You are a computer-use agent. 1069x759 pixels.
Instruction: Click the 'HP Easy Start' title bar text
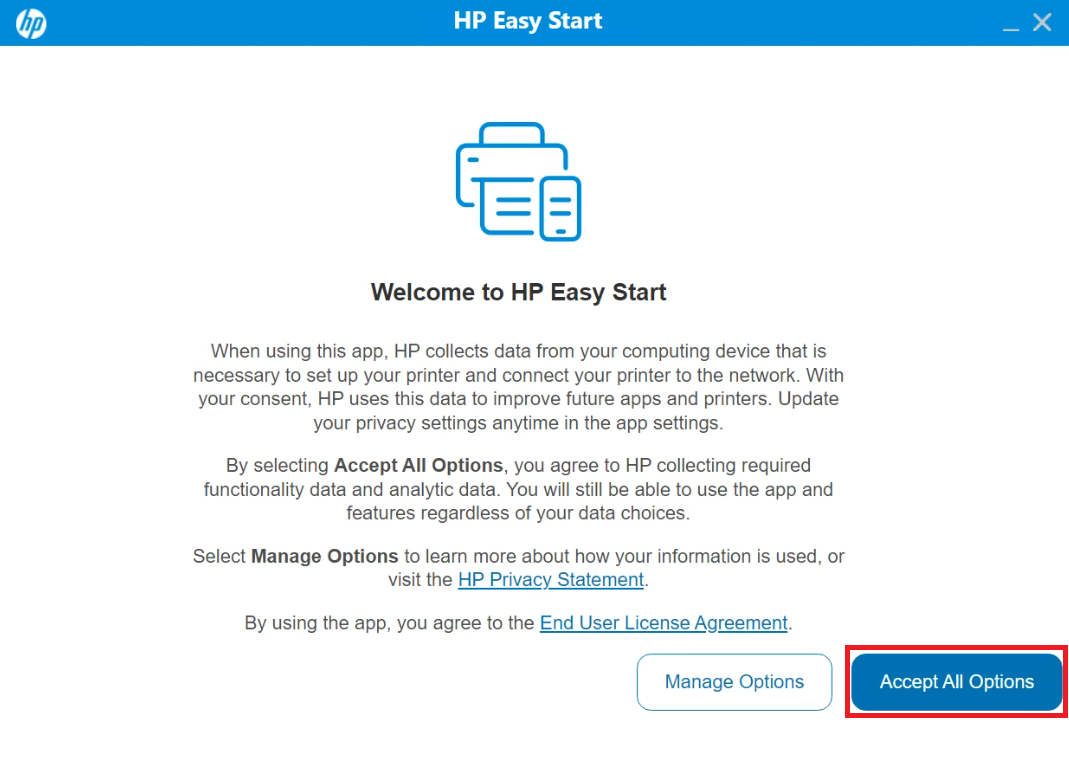[x=528, y=21]
